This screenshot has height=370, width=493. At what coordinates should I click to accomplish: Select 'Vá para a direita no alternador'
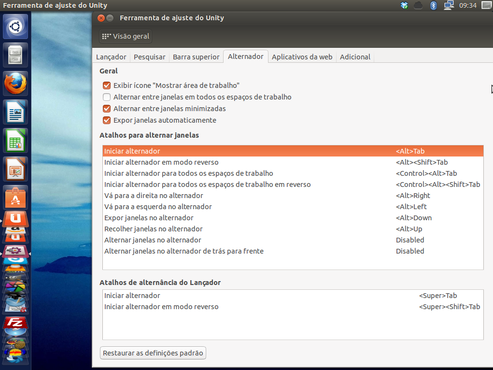click(293, 196)
